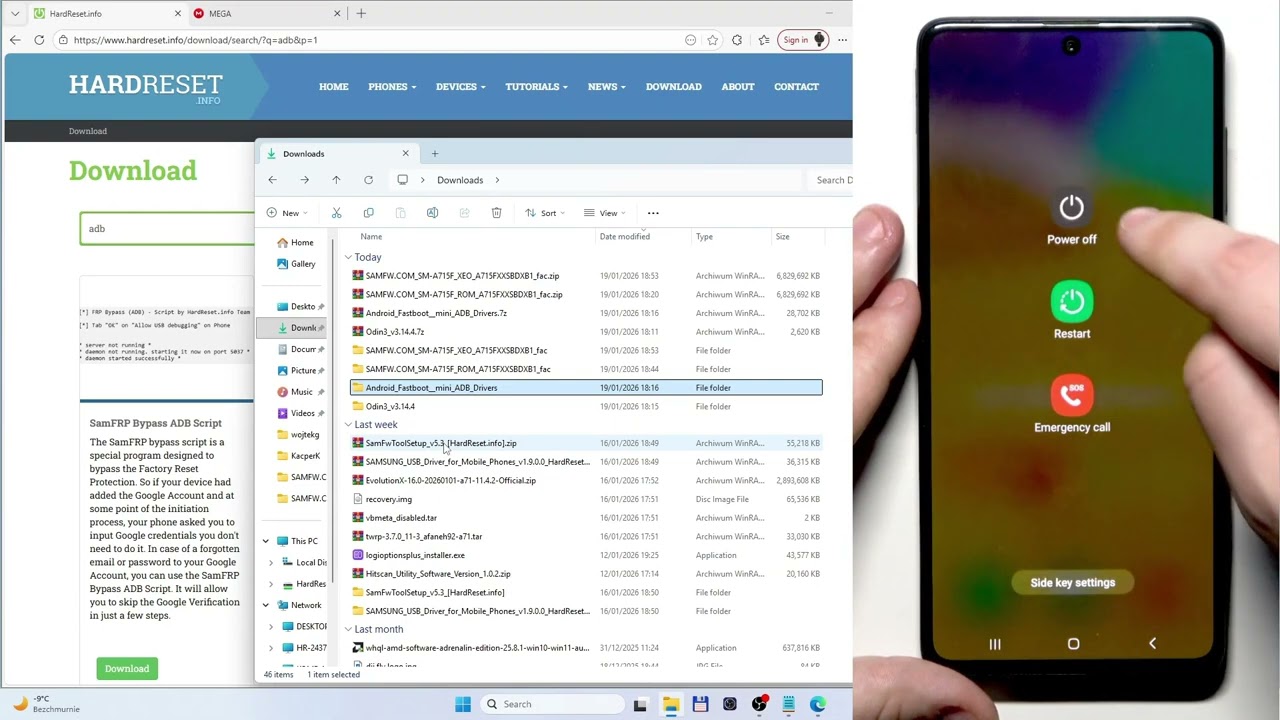Open the New item dropdown in Explorer
The image size is (1280, 720).
point(285,213)
